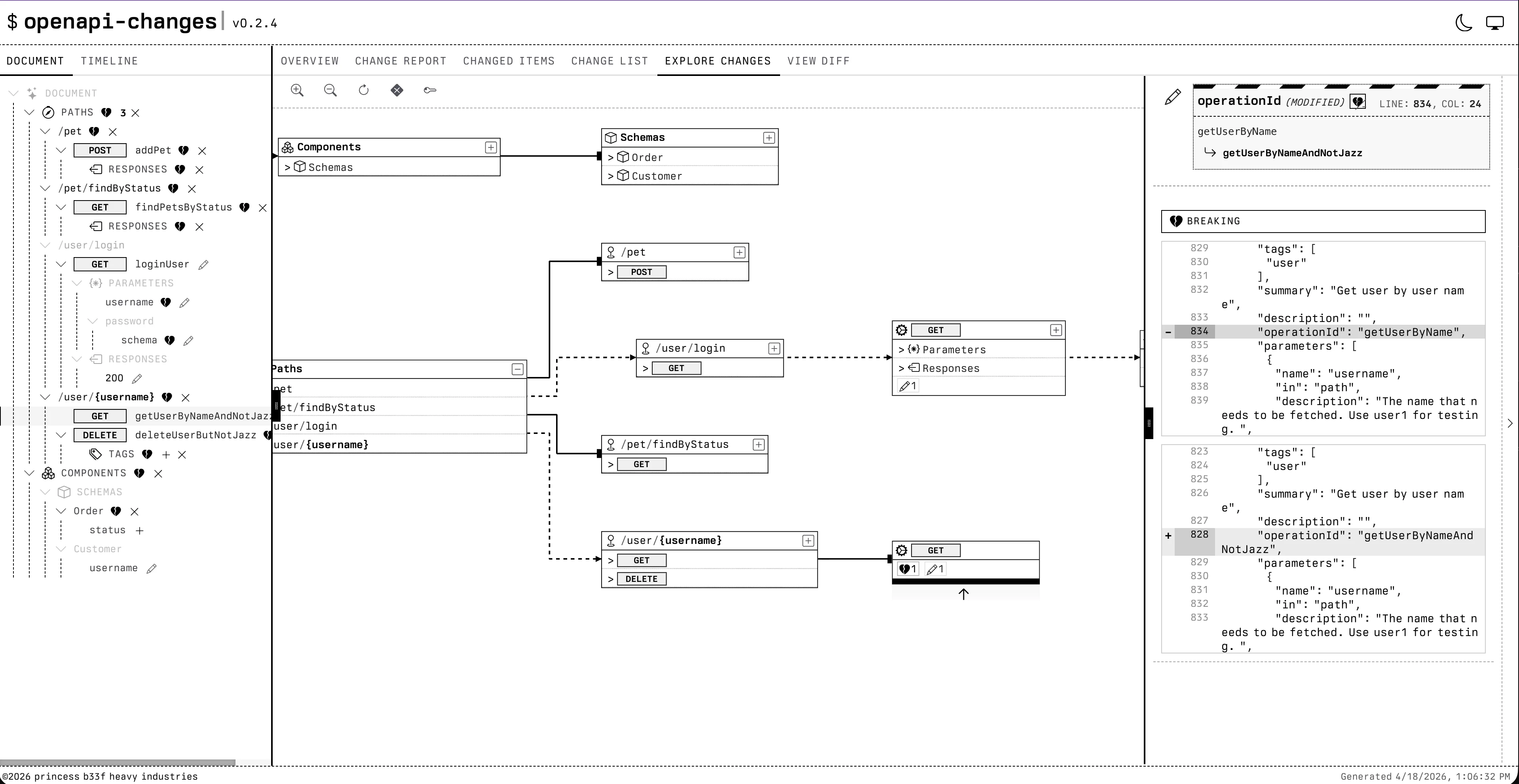
Task: Click broken heart icon in operationId header
Action: pos(1358,102)
